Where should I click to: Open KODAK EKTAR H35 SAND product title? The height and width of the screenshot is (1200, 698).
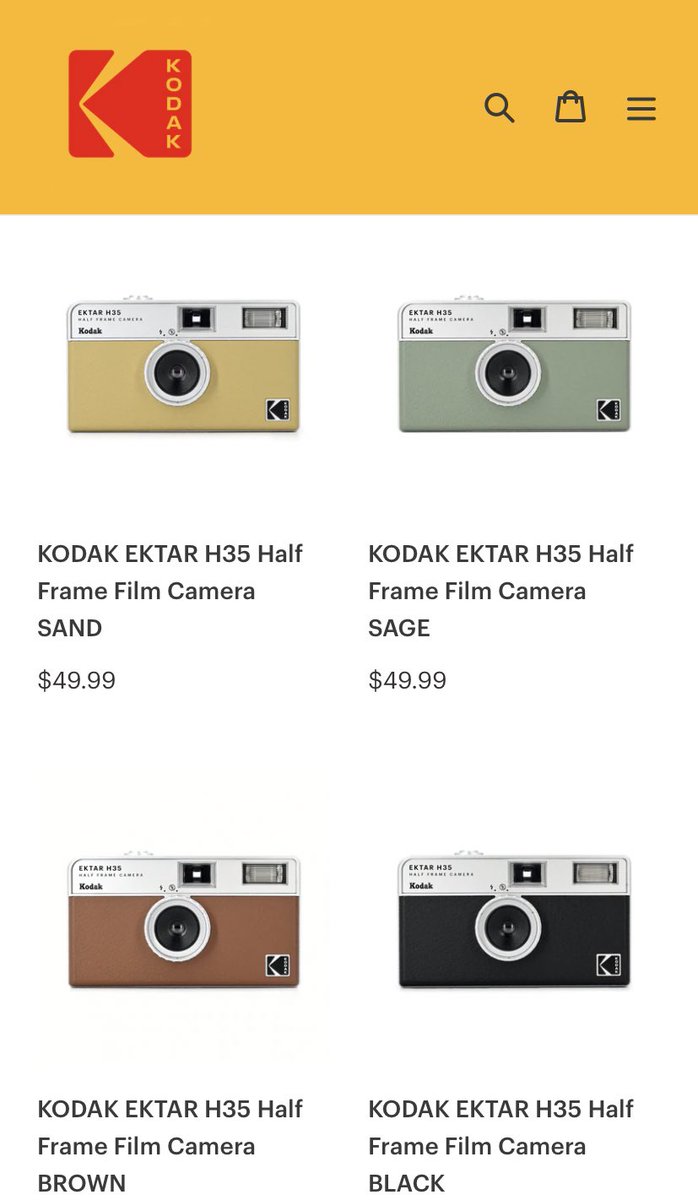click(x=170, y=591)
